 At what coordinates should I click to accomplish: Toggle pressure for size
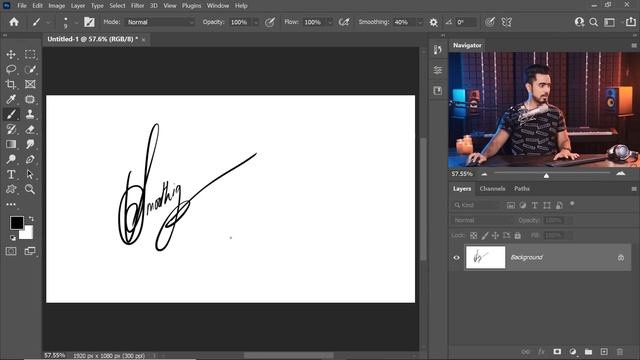[x=490, y=22]
